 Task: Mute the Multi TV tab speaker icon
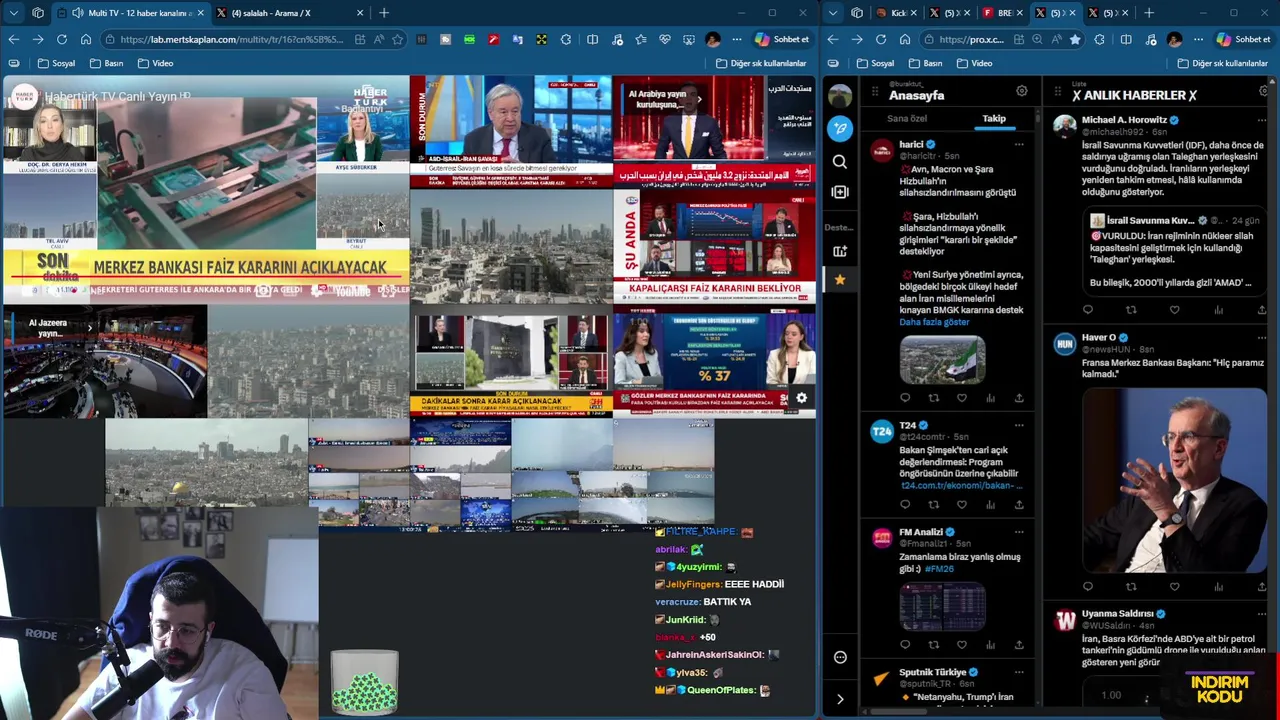tap(77, 13)
